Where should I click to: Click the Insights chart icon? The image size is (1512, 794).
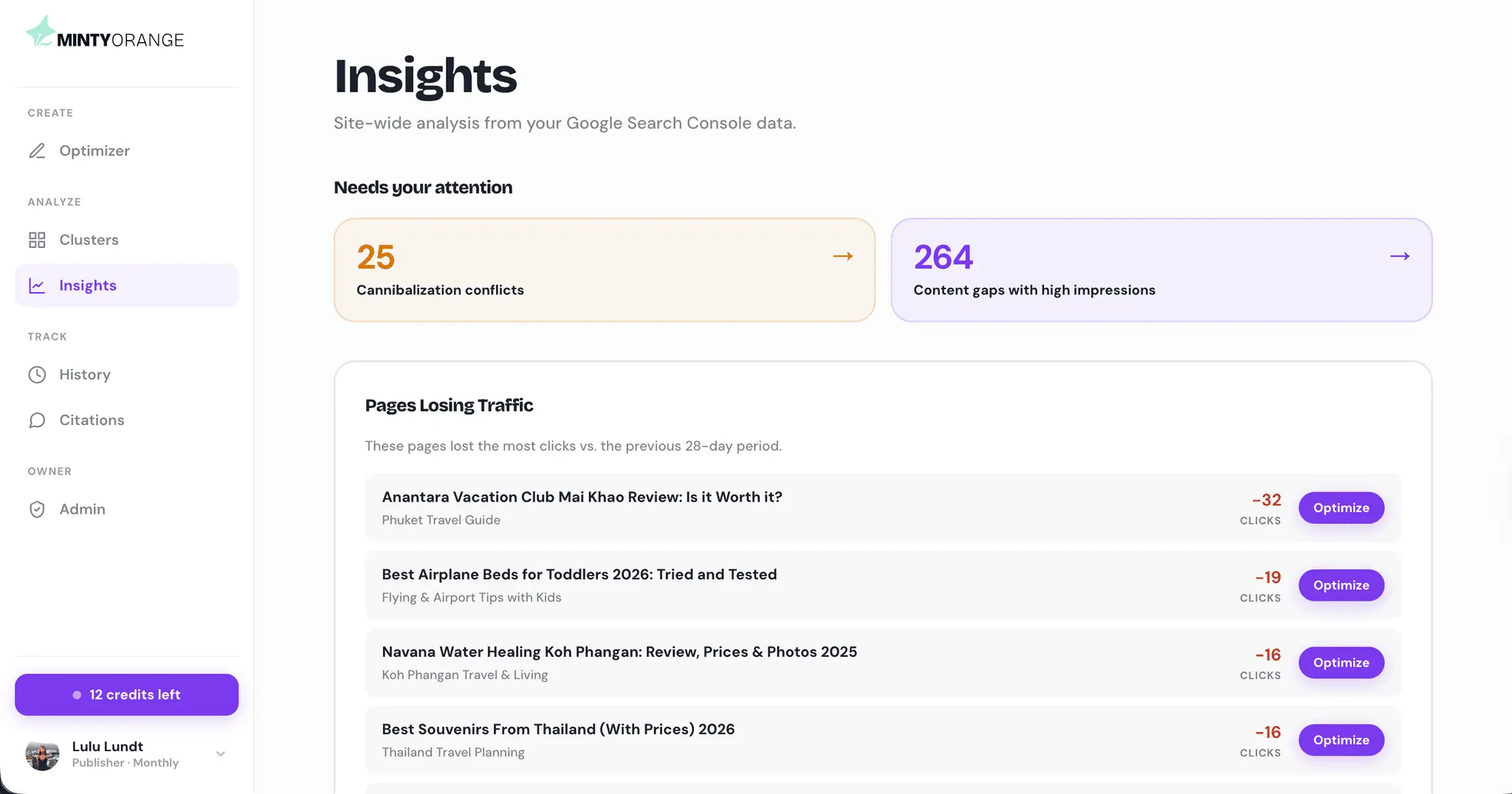point(37,286)
